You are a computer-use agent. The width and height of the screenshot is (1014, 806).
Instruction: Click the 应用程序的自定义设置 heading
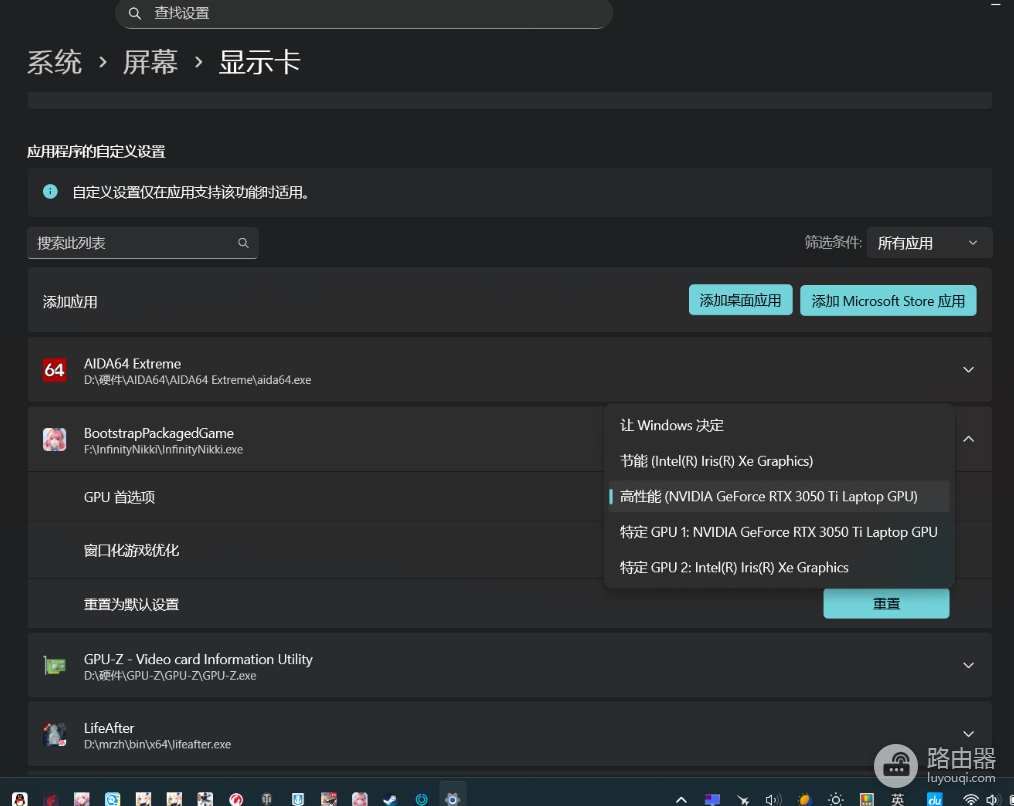96,151
